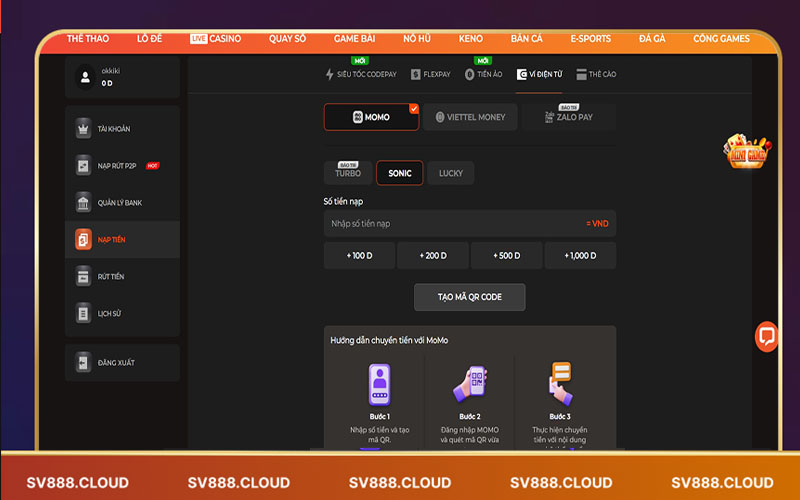The height and width of the screenshot is (500, 800).
Task: Go to Tài Khoản in the sidebar
Action: 122,129
